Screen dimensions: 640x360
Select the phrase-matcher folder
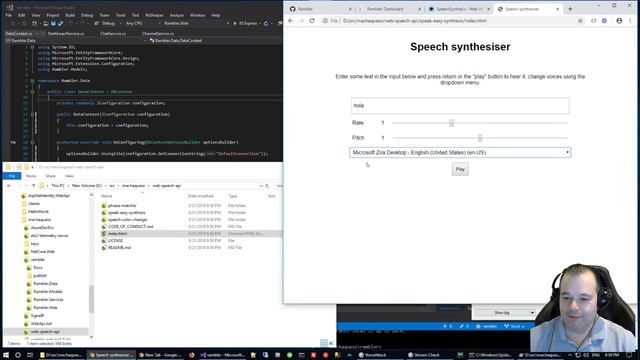click(x=122, y=206)
